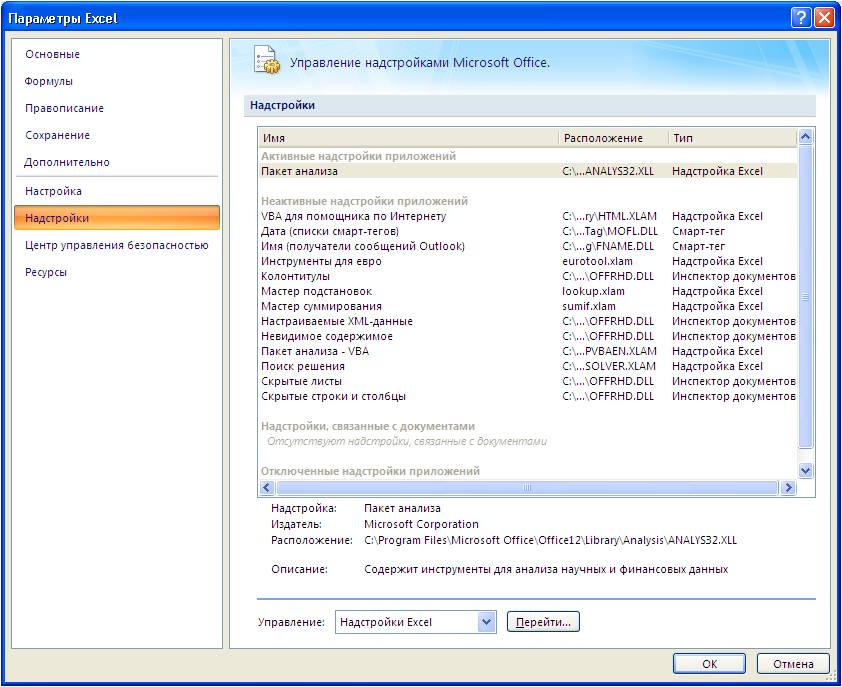Click the ОК button
842x687 pixels.
click(x=709, y=663)
